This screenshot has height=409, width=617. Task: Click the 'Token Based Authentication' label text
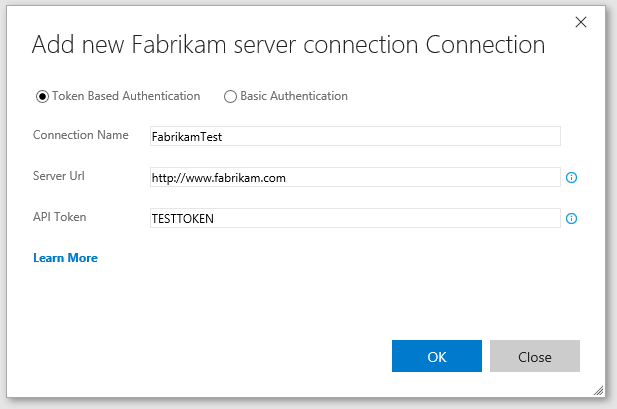(124, 97)
